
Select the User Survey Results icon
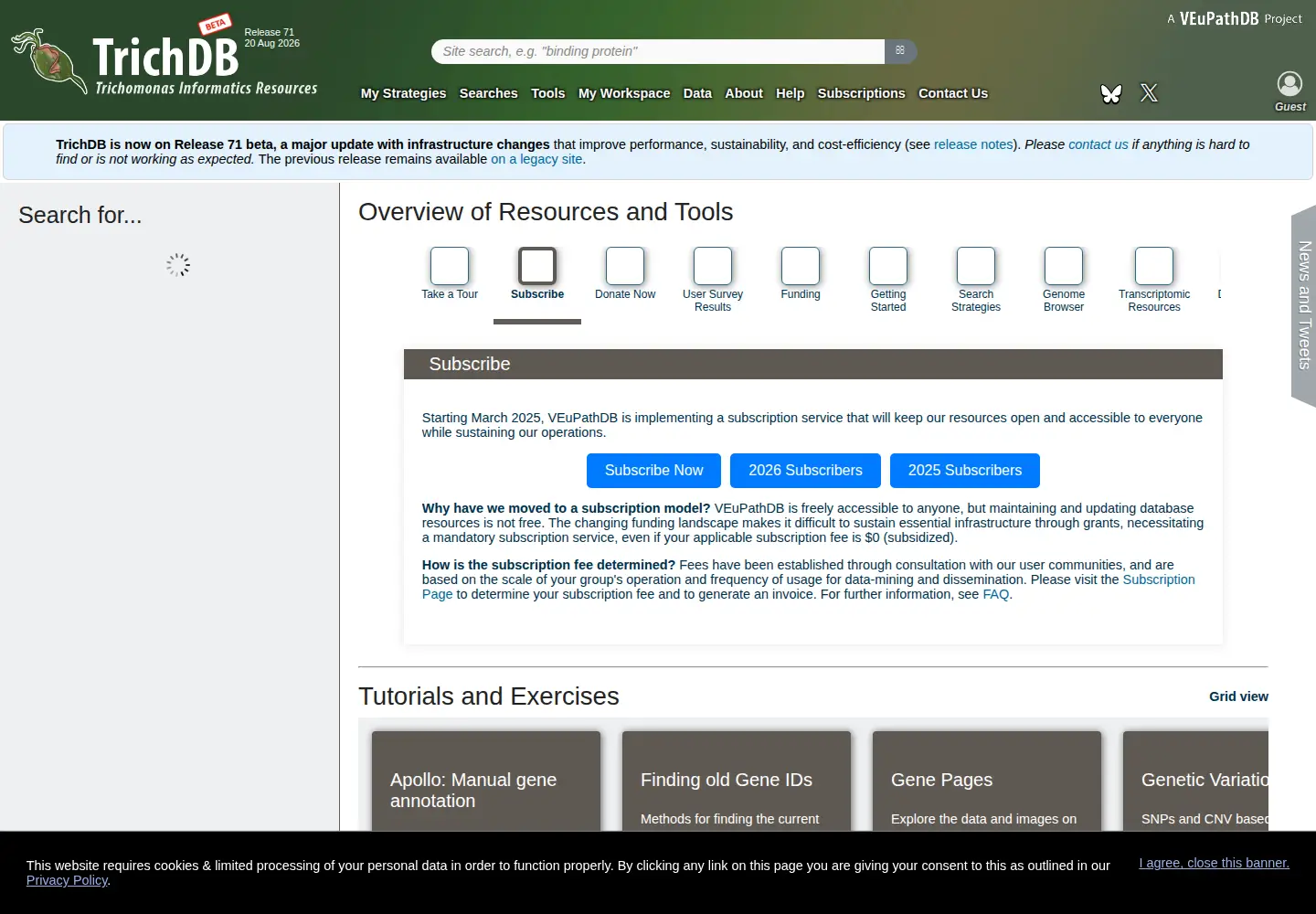point(713,266)
